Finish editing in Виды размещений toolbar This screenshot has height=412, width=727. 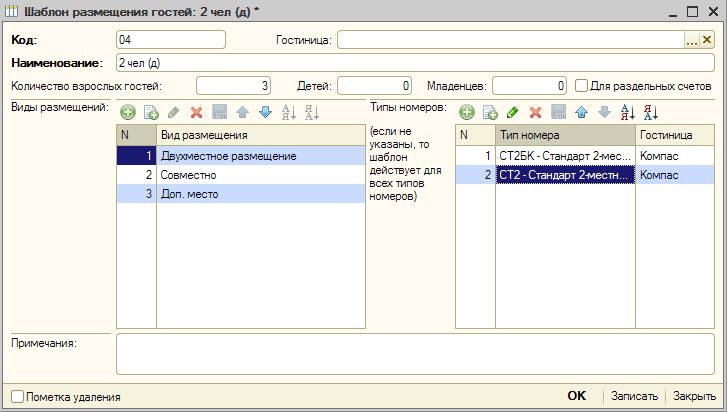[x=219, y=112]
